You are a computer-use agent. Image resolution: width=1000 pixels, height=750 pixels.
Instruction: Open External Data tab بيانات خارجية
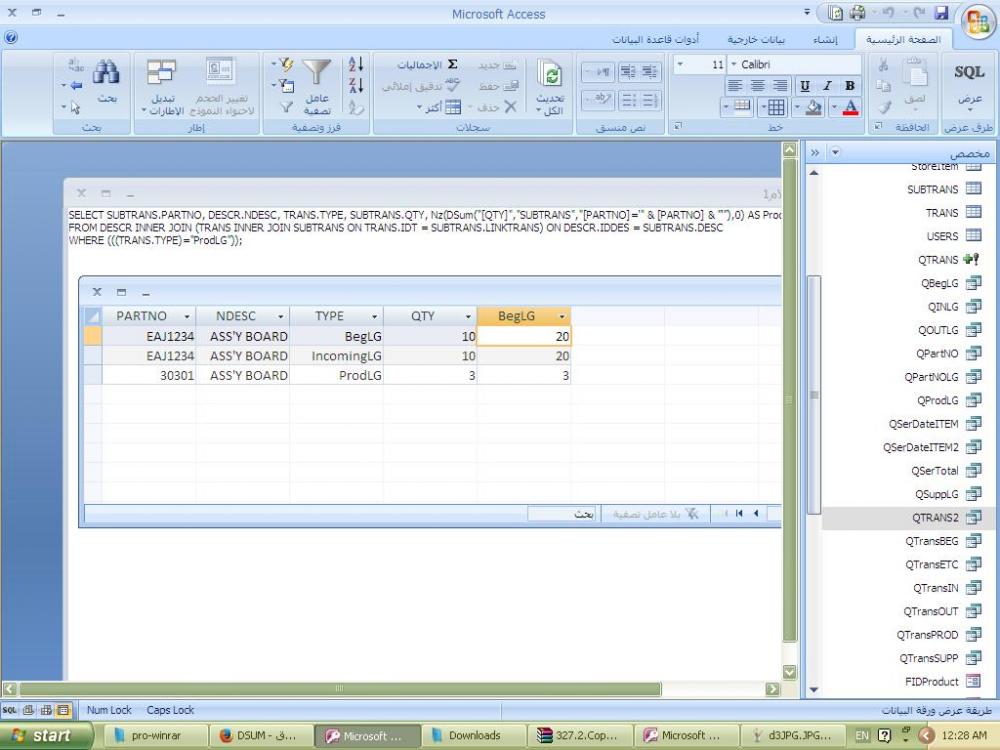[x=756, y=40]
